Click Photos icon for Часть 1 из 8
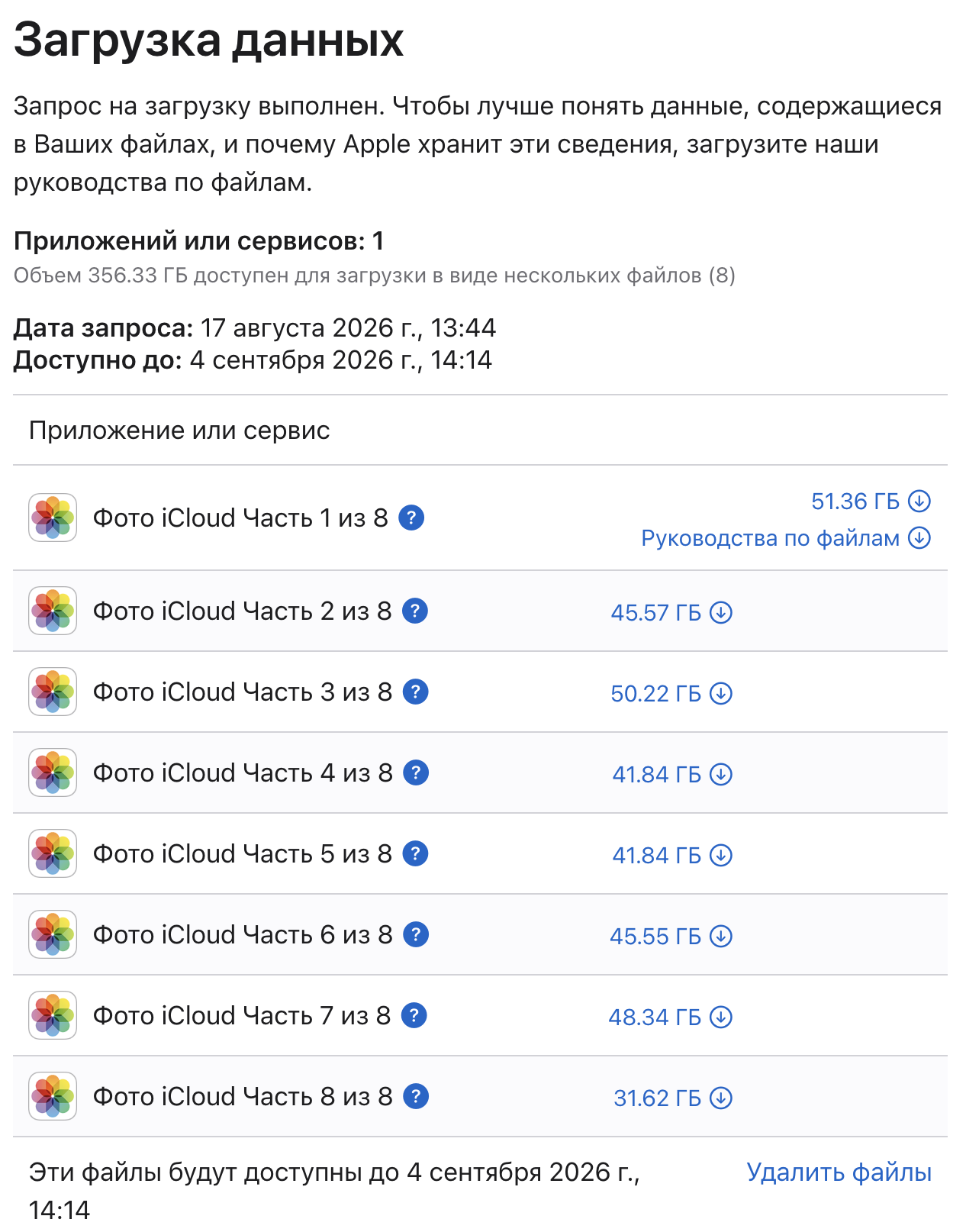966x1232 pixels. coord(53,518)
